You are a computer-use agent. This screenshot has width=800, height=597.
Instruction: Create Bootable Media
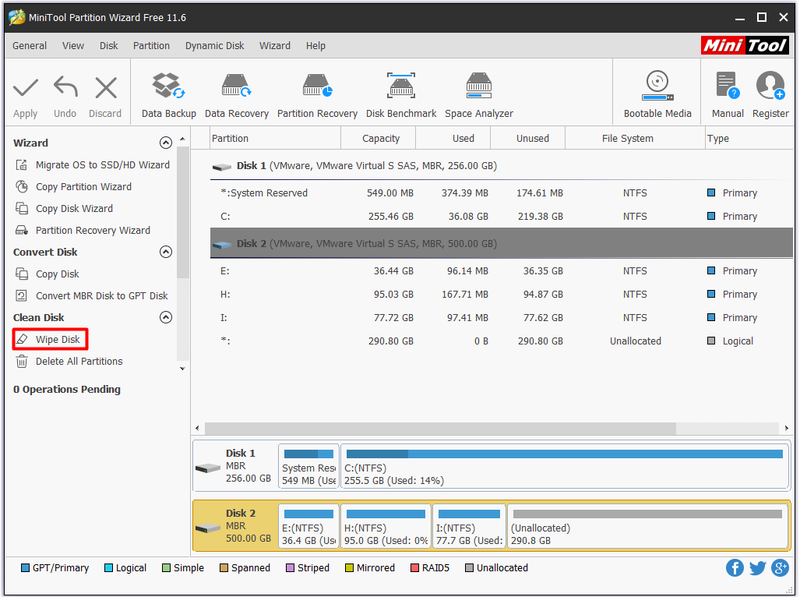point(657,95)
